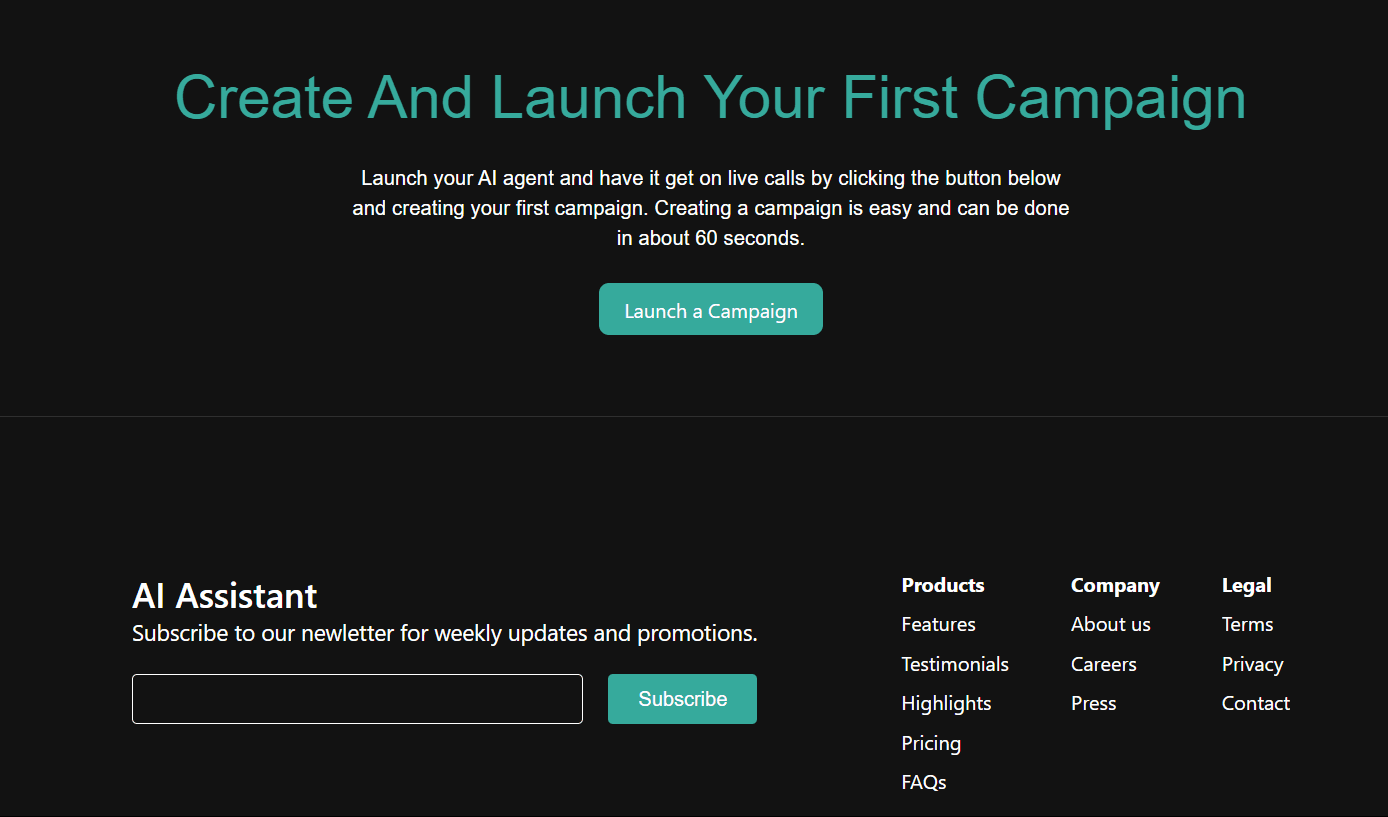Visit the Pricing link
Image resolution: width=1388 pixels, height=817 pixels.
pos(931,743)
